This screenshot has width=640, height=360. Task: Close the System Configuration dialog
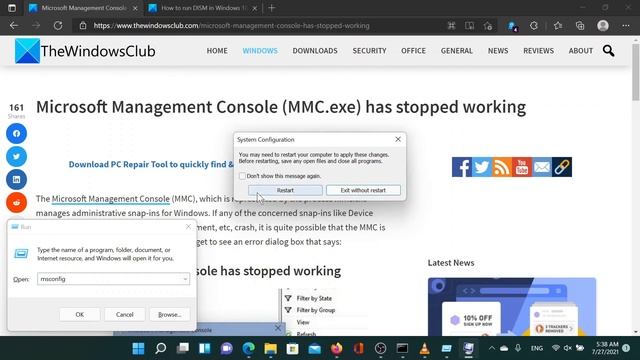(x=398, y=139)
